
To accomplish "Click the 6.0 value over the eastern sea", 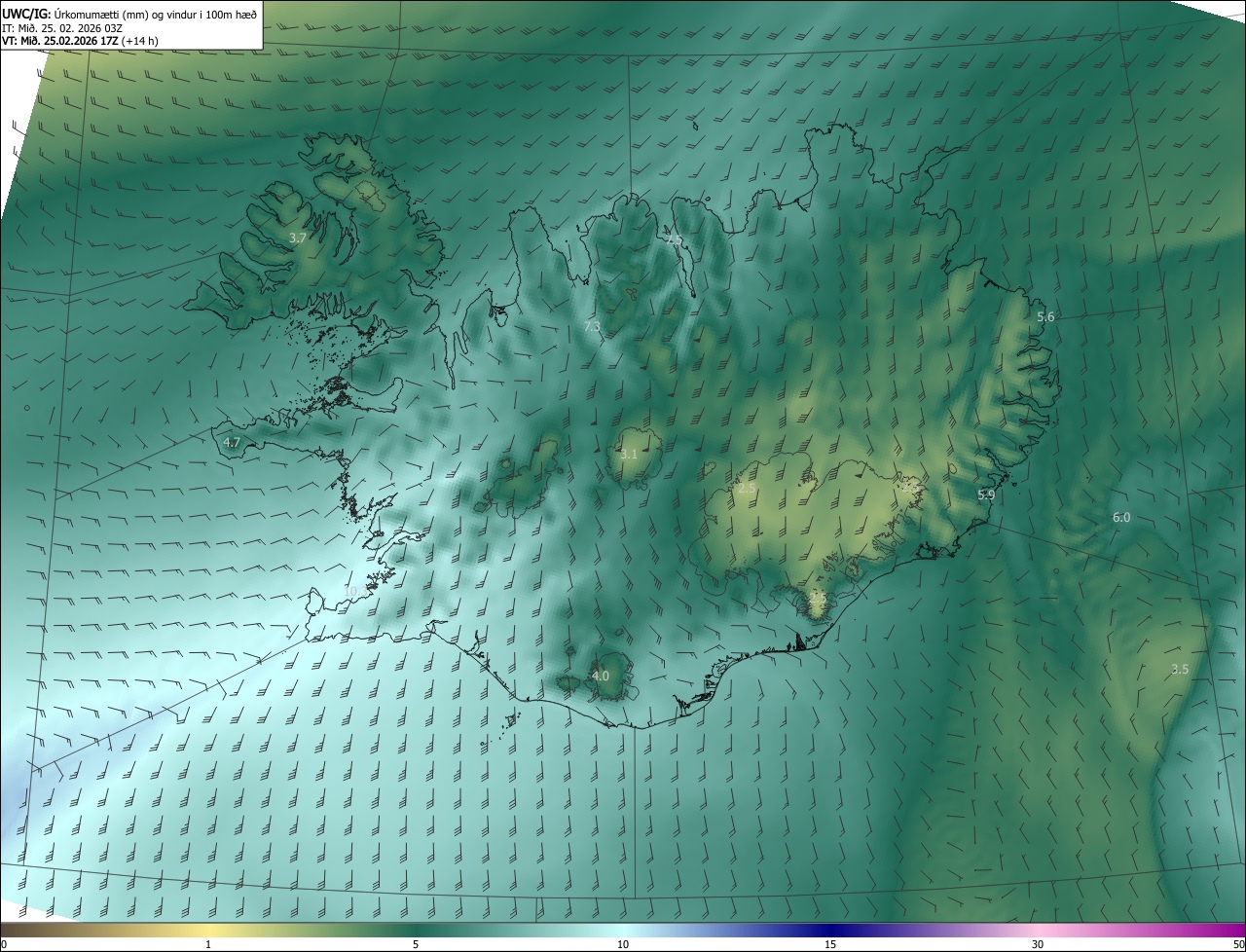I will pyautogui.click(x=1121, y=518).
